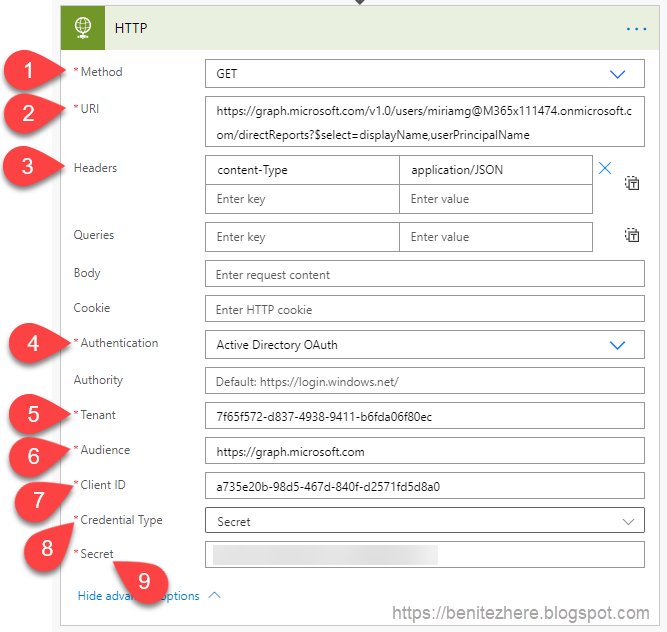The image size is (667, 632).
Task: Edit the content-Type header key
Action: tap(302, 170)
